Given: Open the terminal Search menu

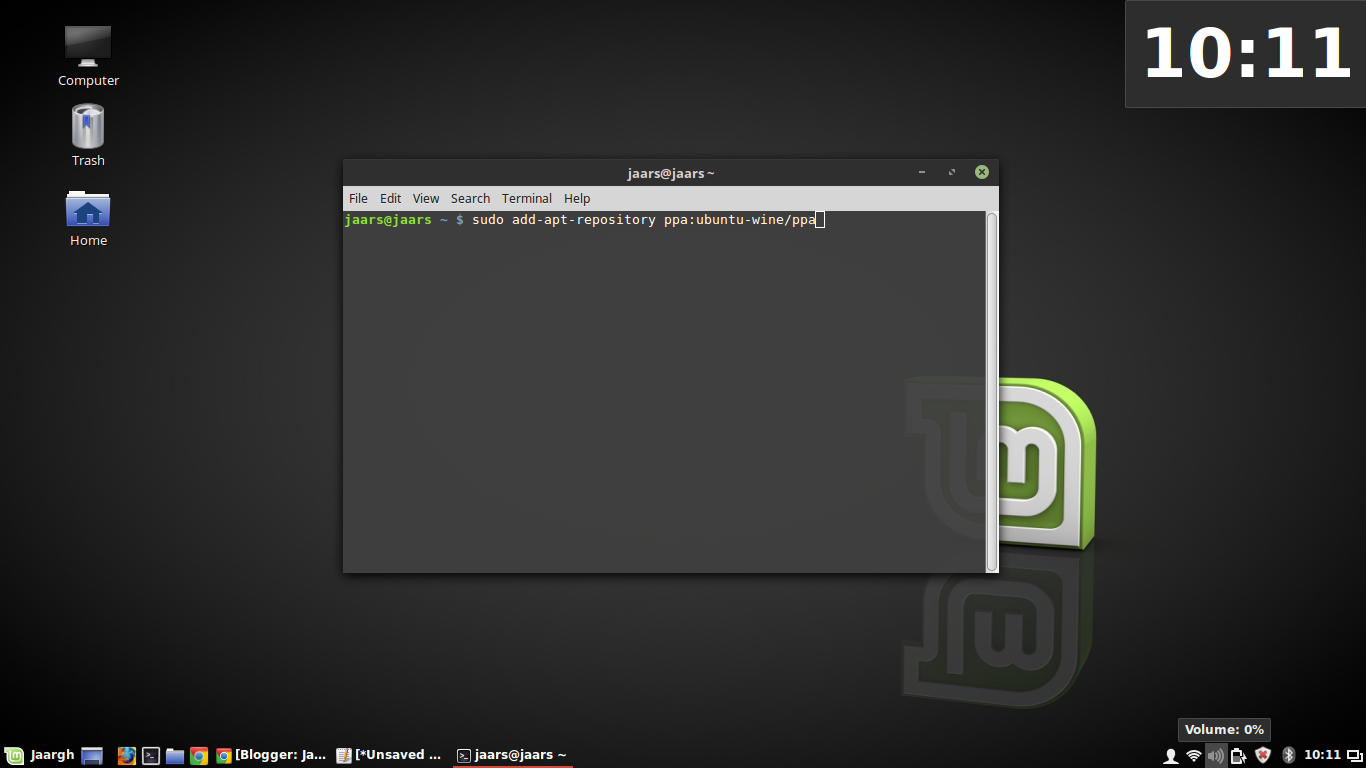Looking at the screenshot, I should coord(470,198).
